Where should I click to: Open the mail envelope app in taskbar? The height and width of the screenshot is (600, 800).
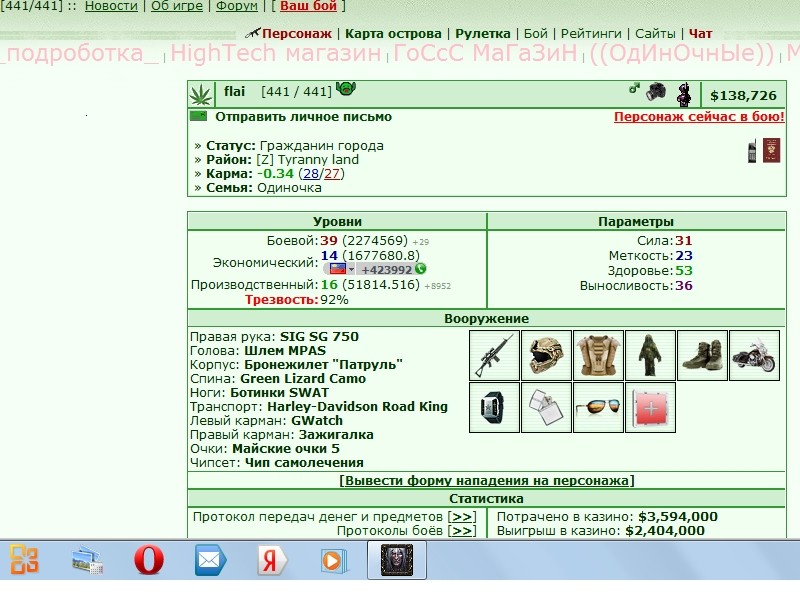coord(210,560)
